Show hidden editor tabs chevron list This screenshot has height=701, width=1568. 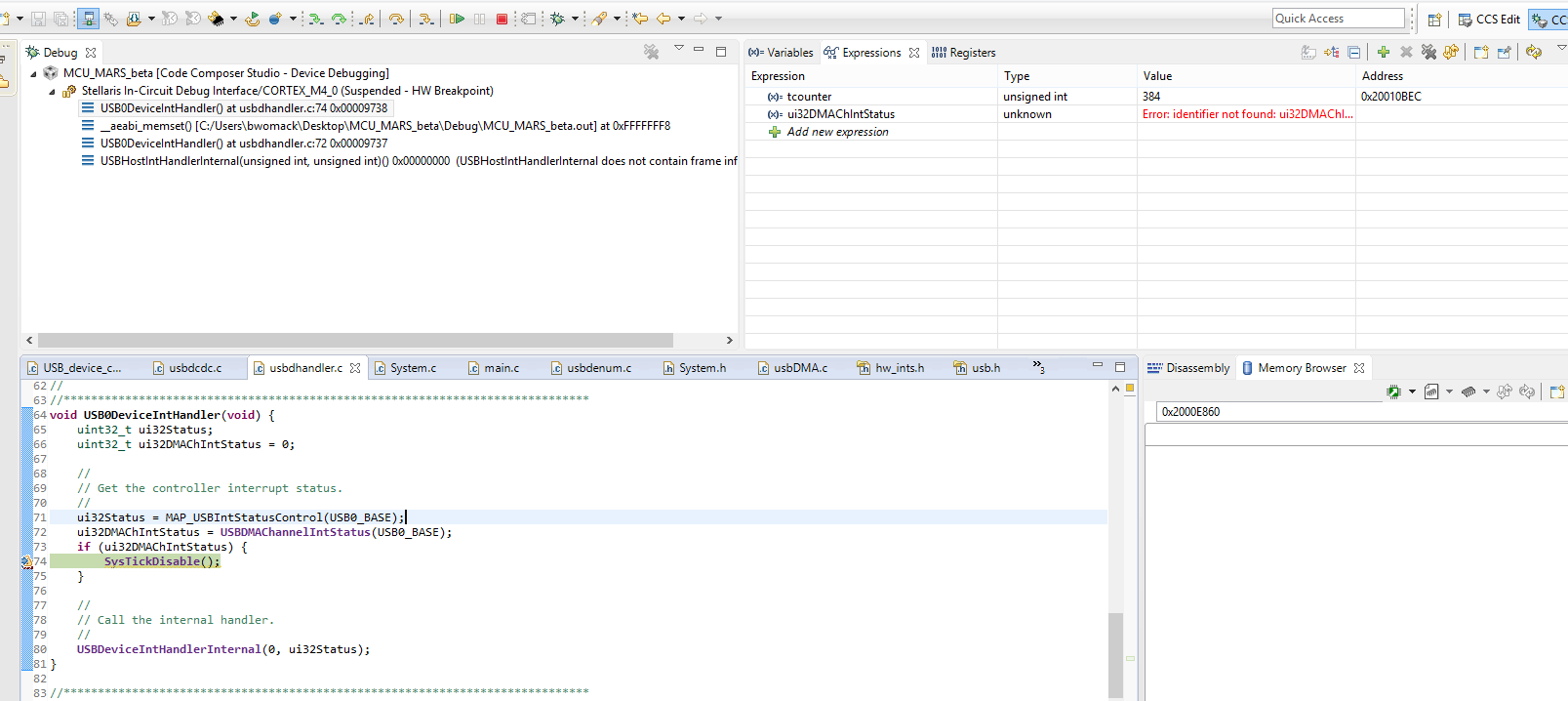point(1039,368)
